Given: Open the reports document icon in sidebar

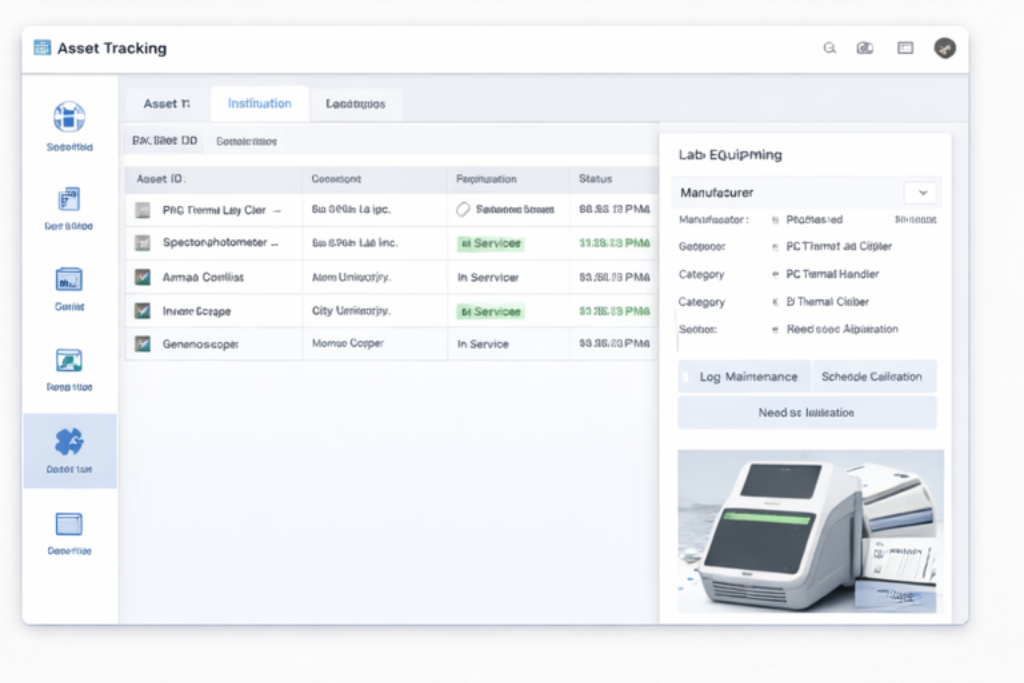Looking at the screenshot, I should (67, 200).
